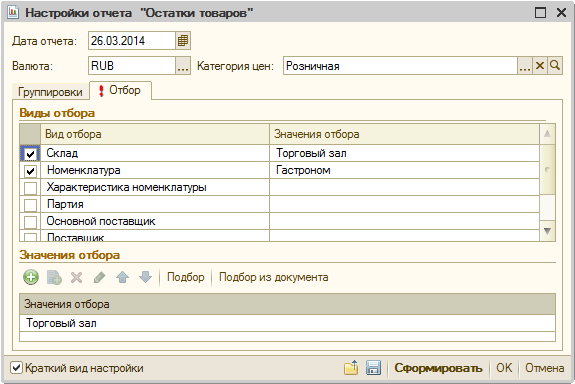Move filter value down with arrow icon
575x384 pixels.
point(146,277)
